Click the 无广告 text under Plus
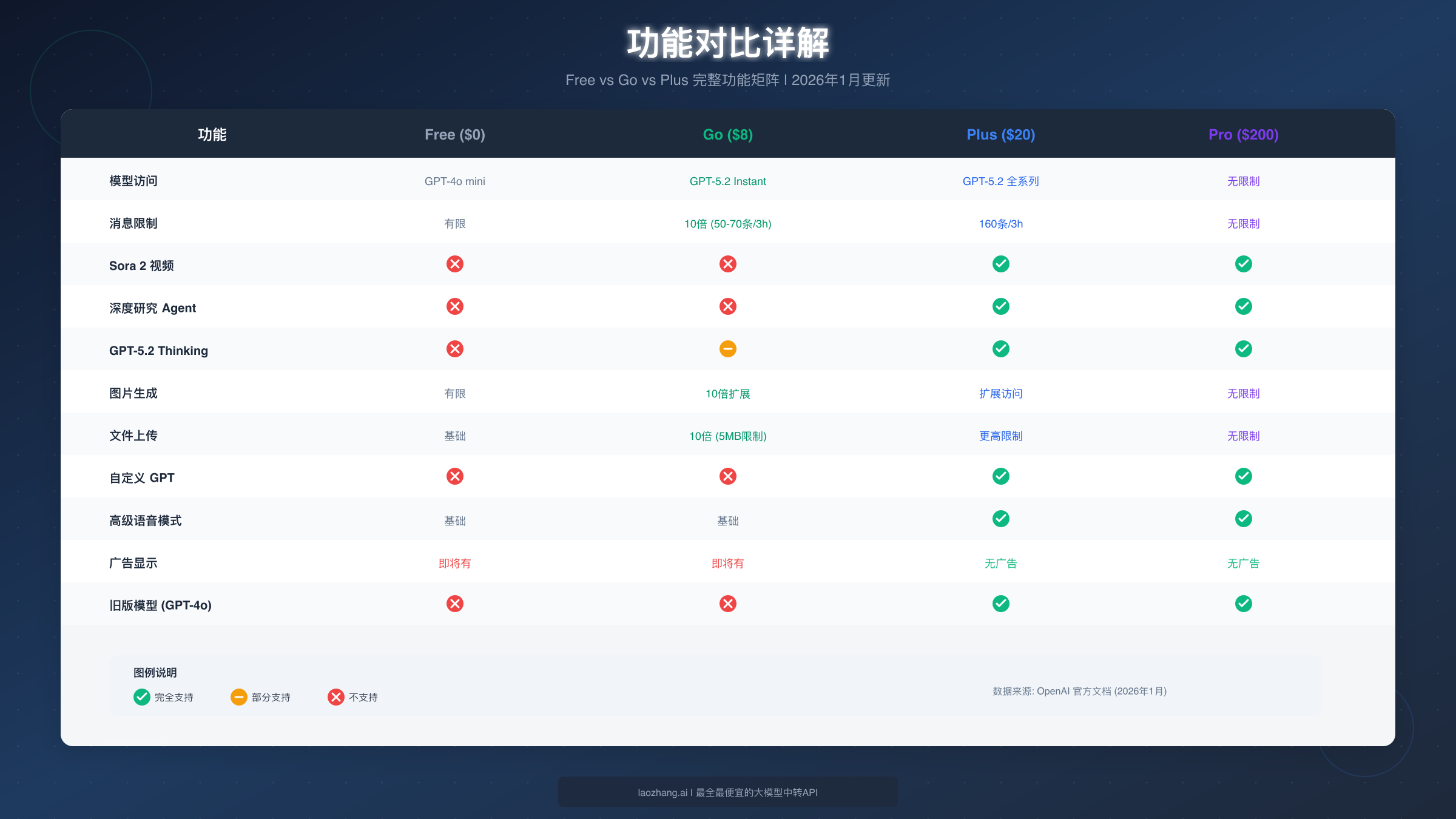The height and width of the screenshot is (819, 1456). pos(1000,563)
